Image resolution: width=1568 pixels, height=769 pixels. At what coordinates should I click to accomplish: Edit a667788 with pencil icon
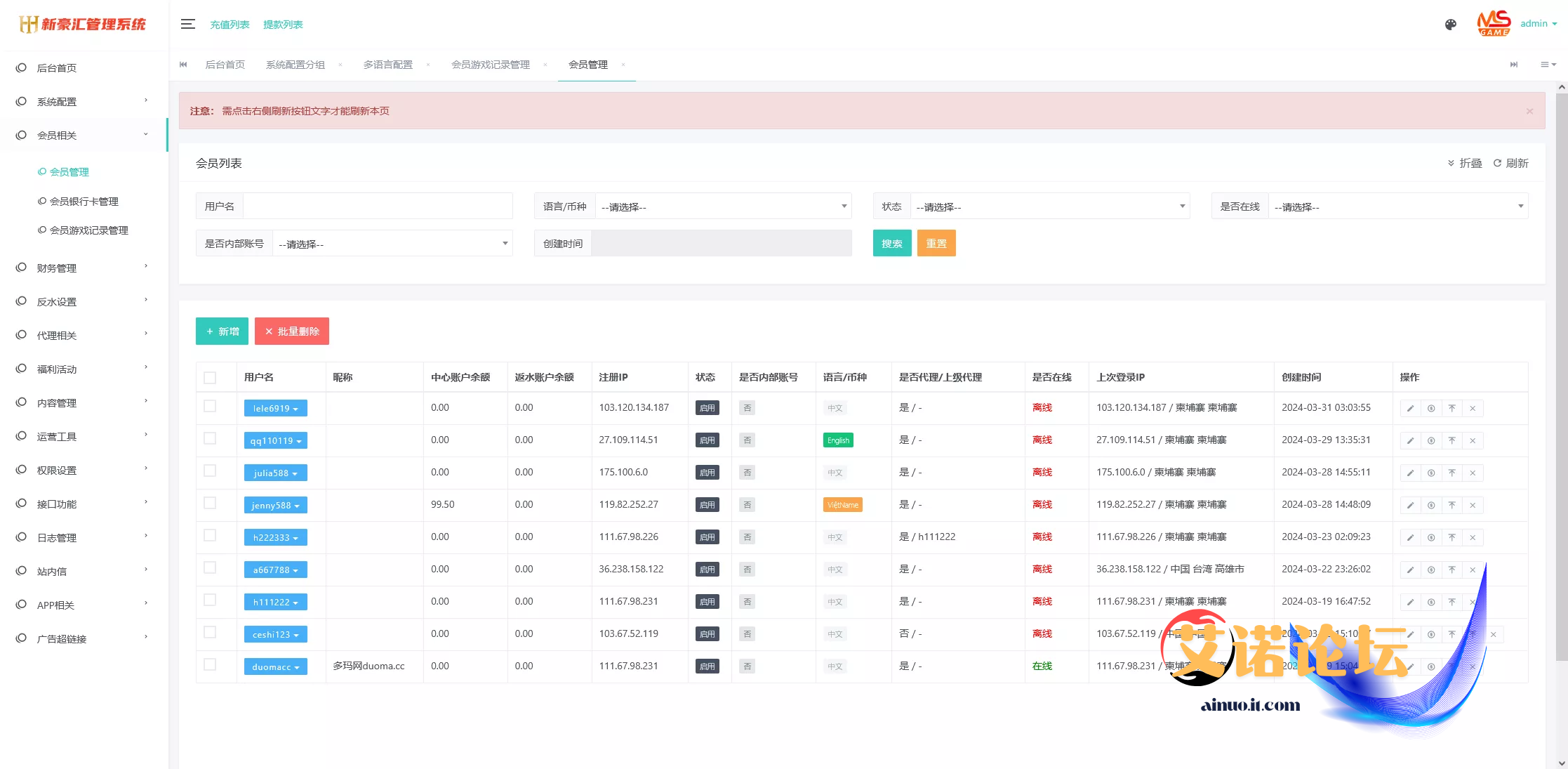pyautogui.click(x=1410, y=570)
